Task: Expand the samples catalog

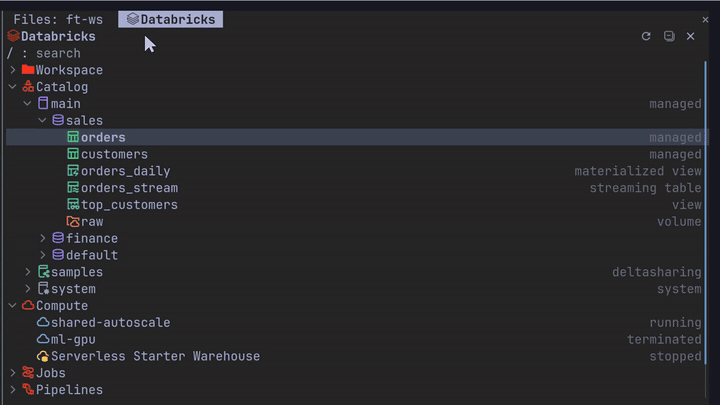Action: coord(28,272)
